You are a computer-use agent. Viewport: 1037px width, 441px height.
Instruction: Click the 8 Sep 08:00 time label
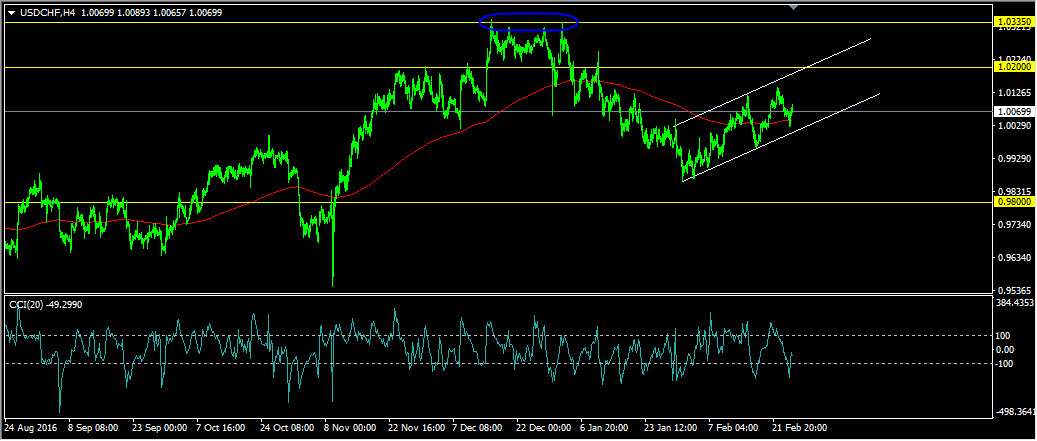click(x=93, y=428)
